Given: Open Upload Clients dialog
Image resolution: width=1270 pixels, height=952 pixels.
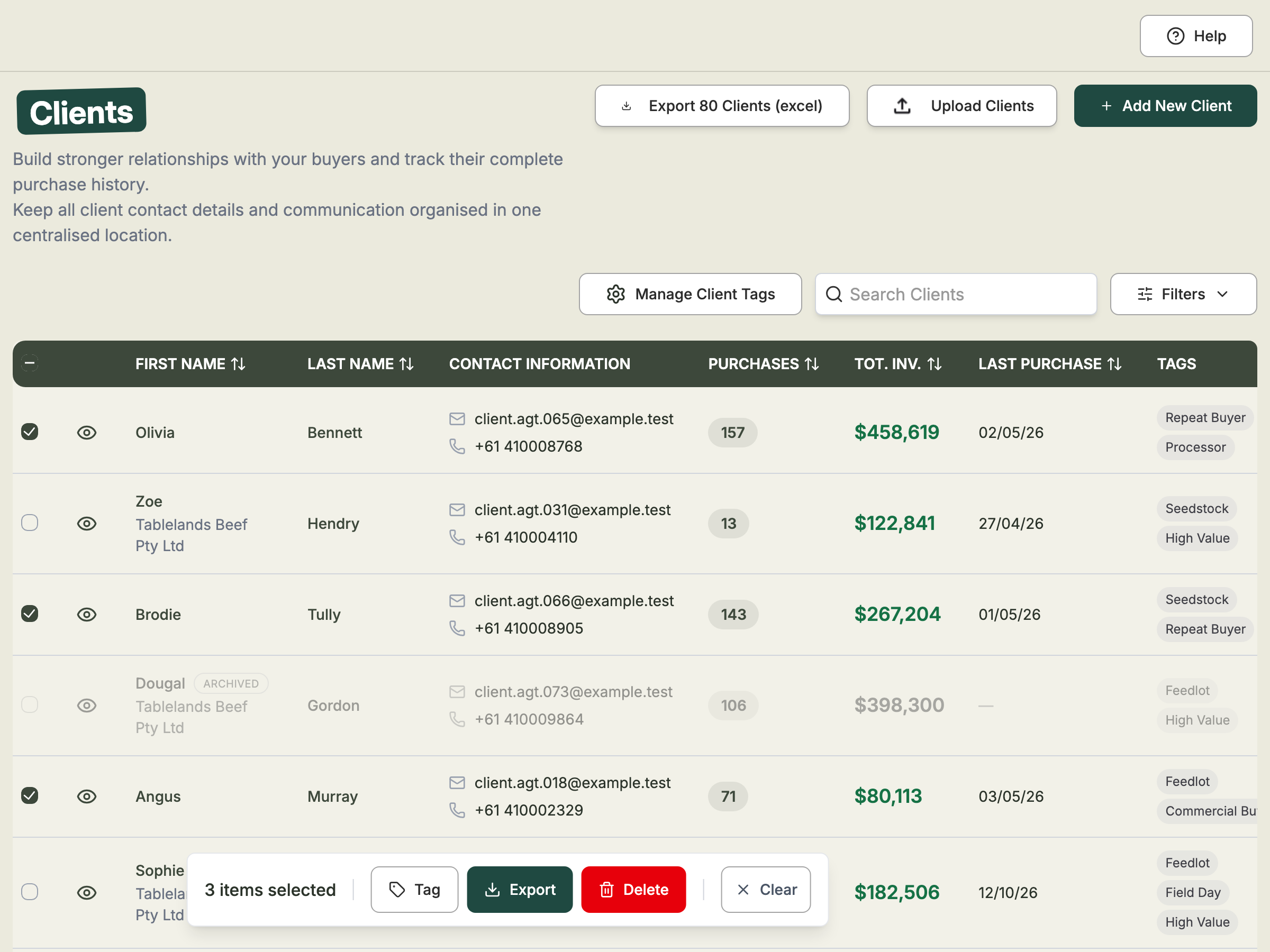Looking at the screenshot, I should click(961, 106).
